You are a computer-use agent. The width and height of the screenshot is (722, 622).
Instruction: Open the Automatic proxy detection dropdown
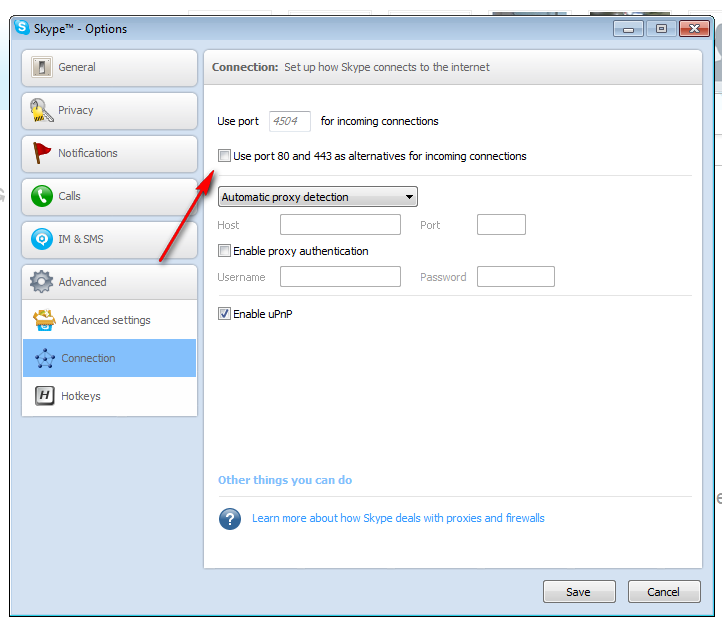pyautogui.click(x=318, y=197)
